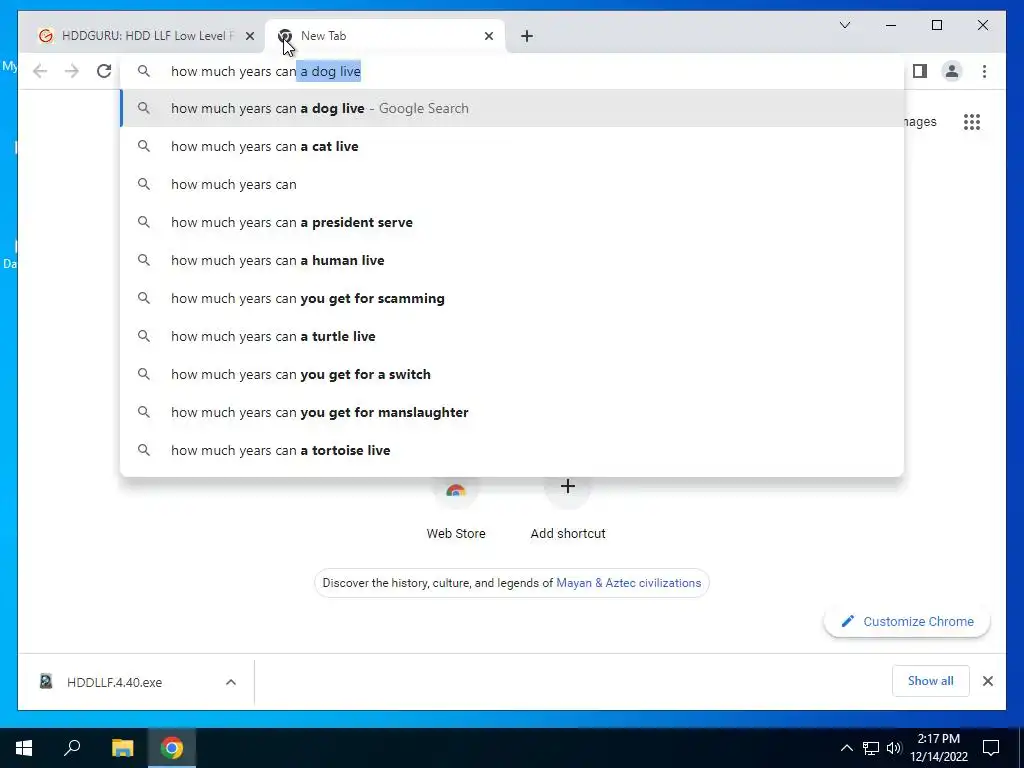Open the Chrome side panel icon
Image resolution: width=1024 pixels, height=768 pixels.
click(920, 71)
